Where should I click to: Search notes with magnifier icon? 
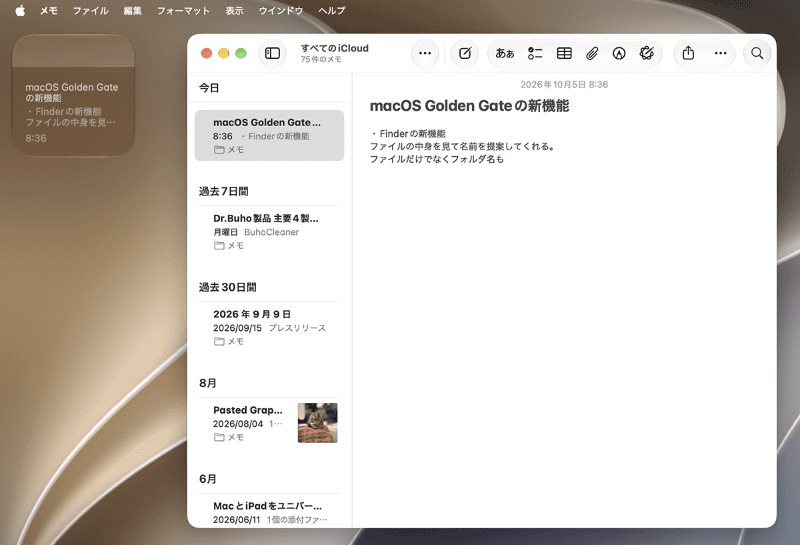coord(757,53)
